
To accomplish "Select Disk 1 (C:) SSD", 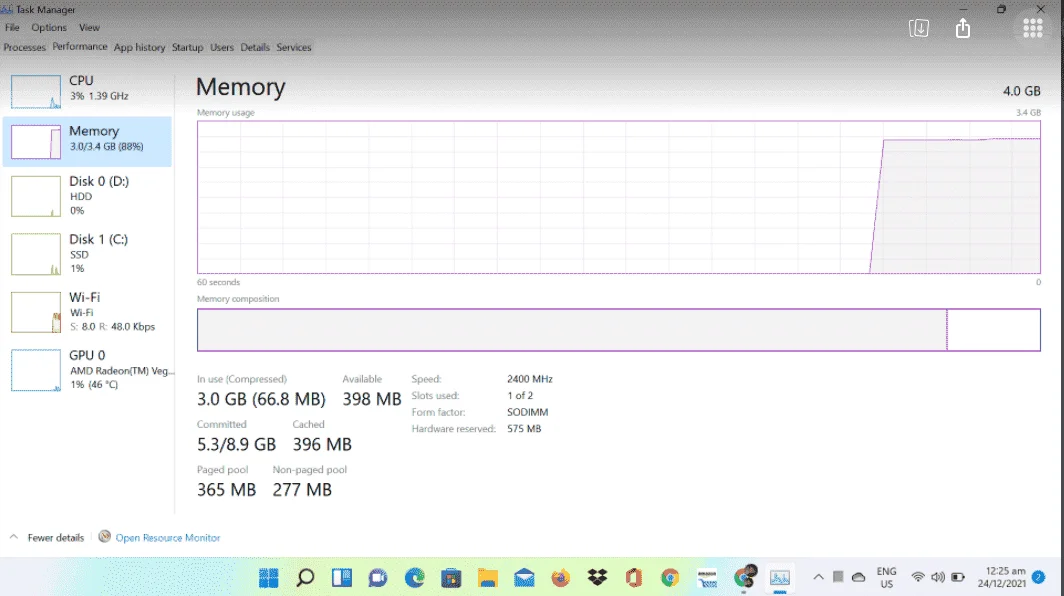I will coord(87,254).
